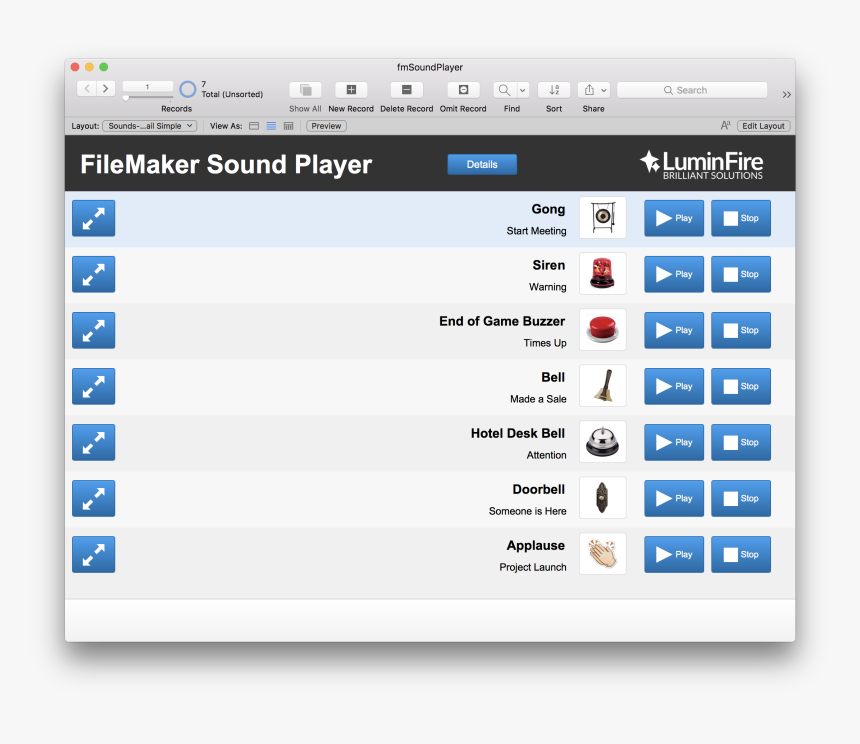Play the Siren sound

tap(674, 274)
